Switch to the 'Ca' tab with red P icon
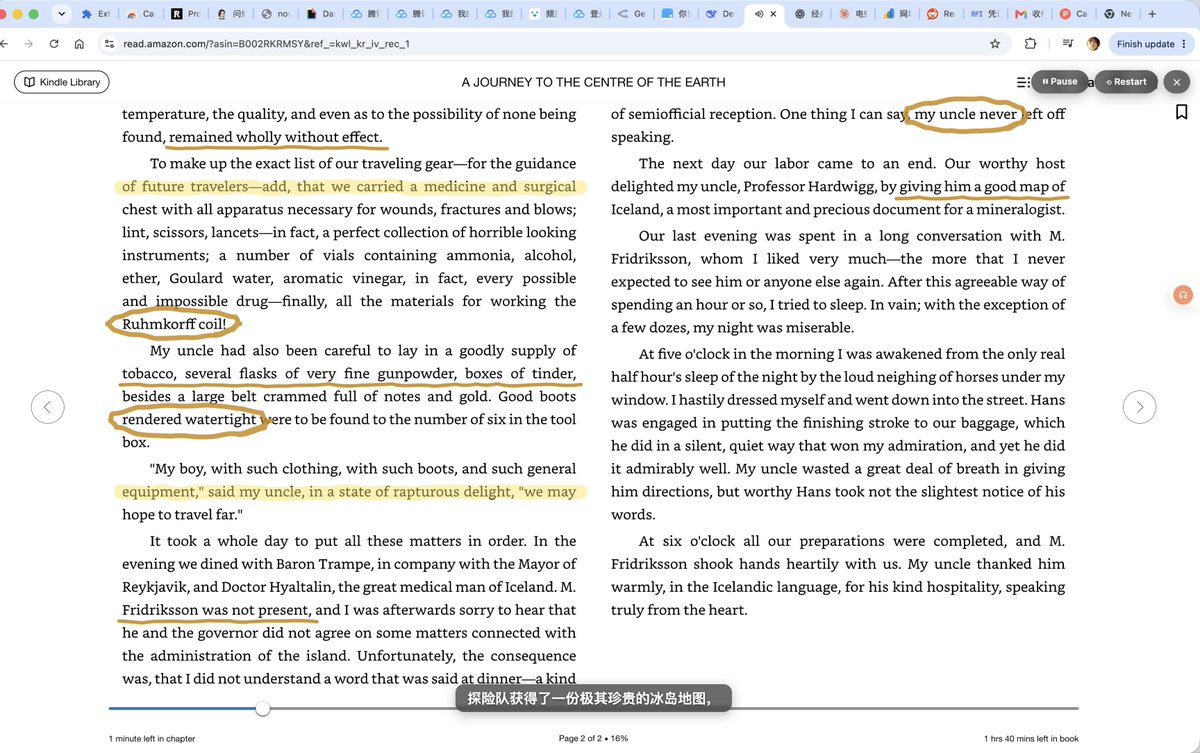 (1072, 14)
